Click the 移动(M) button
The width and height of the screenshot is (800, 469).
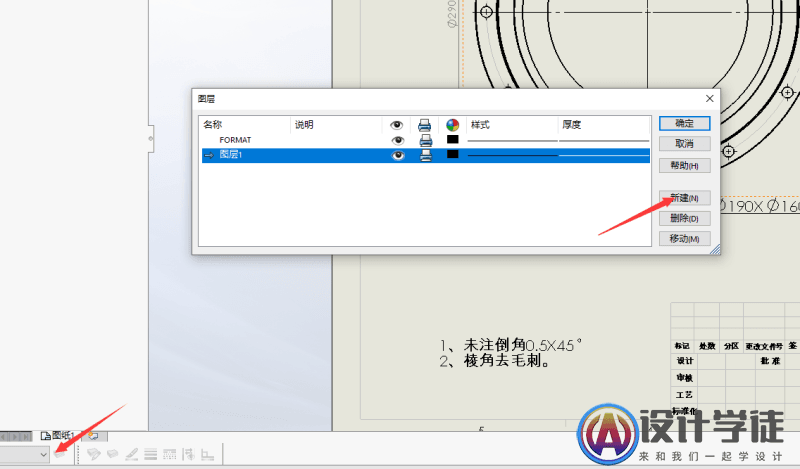tap(684, 239)
